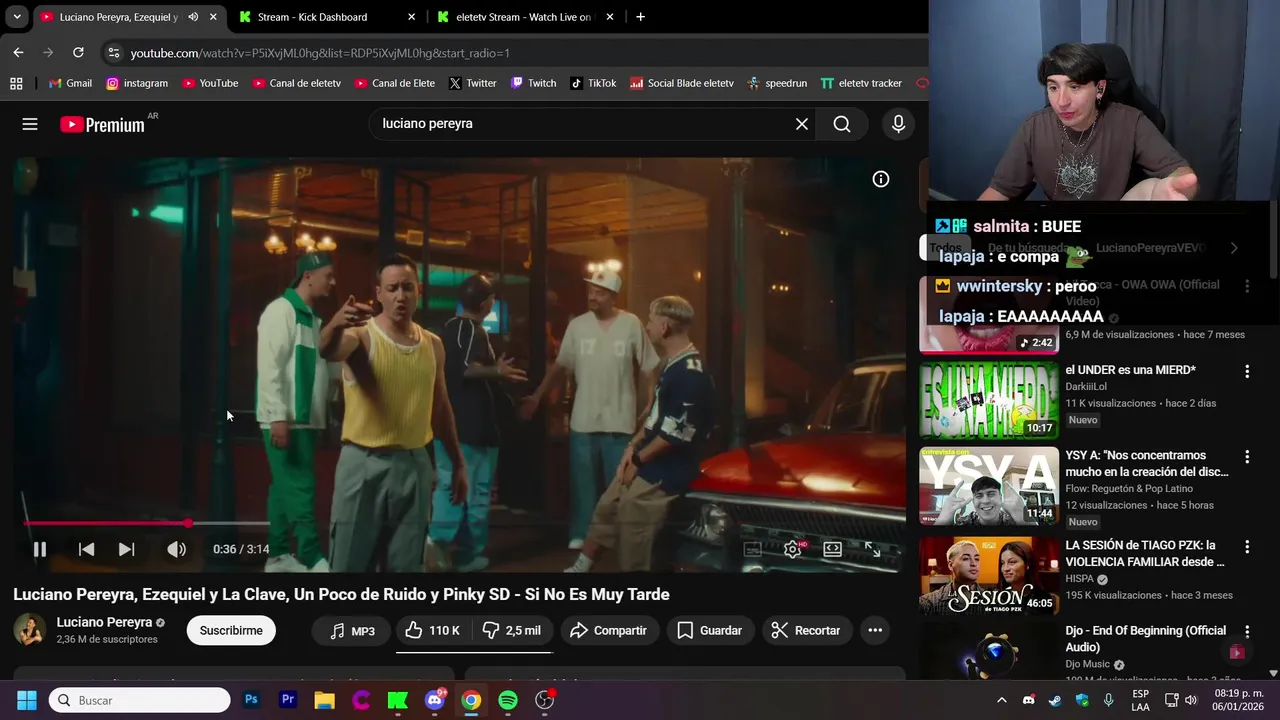Open the player settings gear

[x=792, y=549]
